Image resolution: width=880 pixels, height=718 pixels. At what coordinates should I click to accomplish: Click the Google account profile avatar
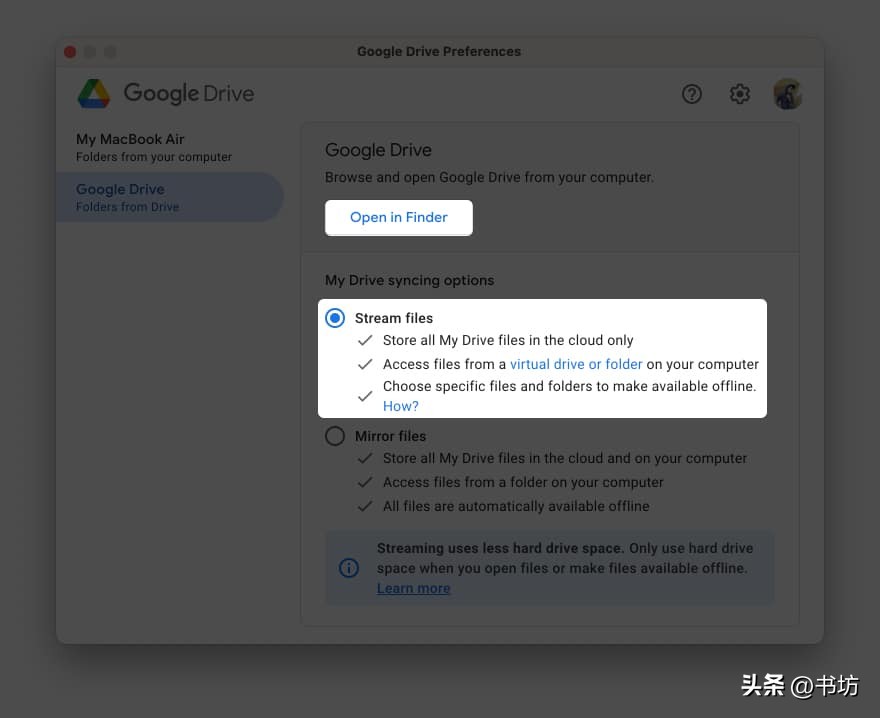click(x=787, y=93)
